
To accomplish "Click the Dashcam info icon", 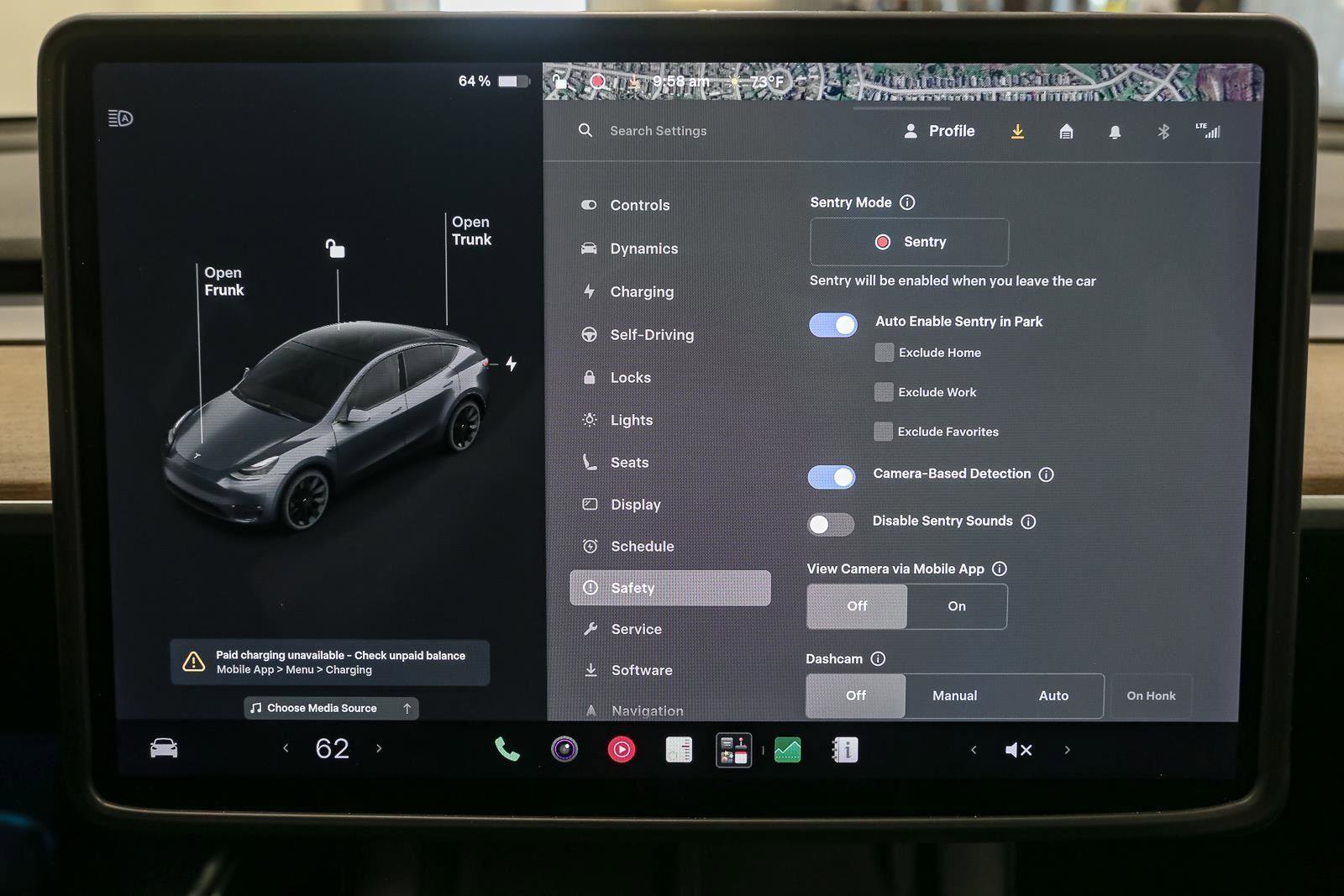I will (x=878, y=658).
